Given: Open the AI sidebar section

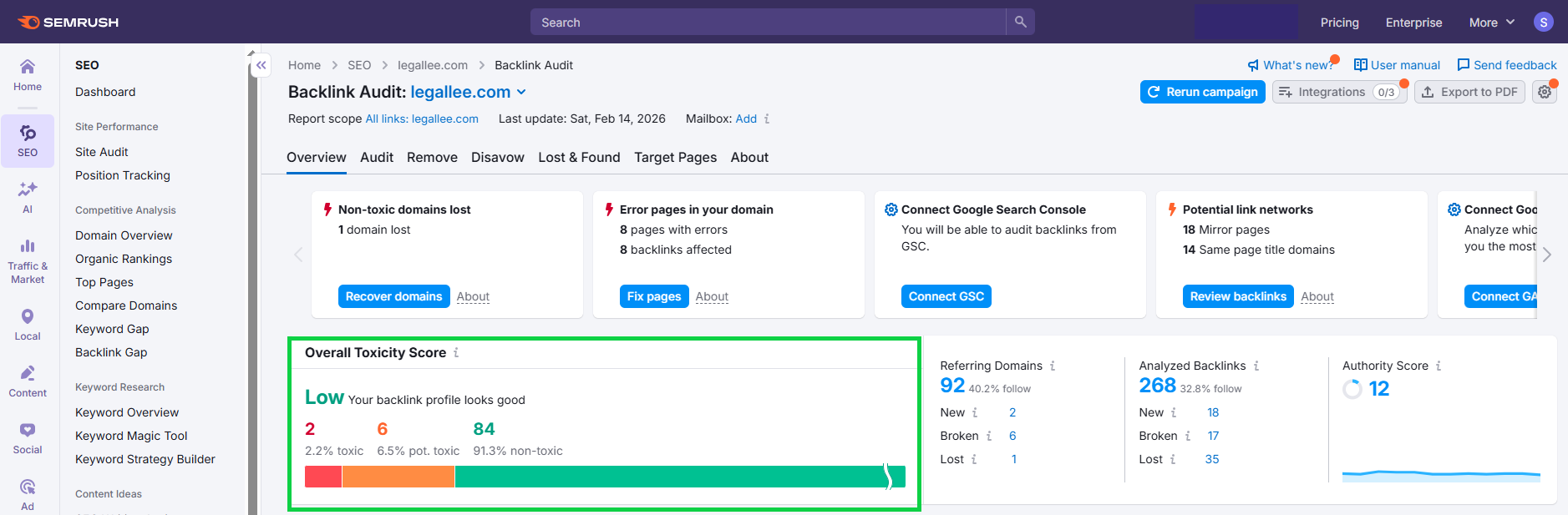Looking at the screenshot, I should pyautogui.click(x=28, y=198).
